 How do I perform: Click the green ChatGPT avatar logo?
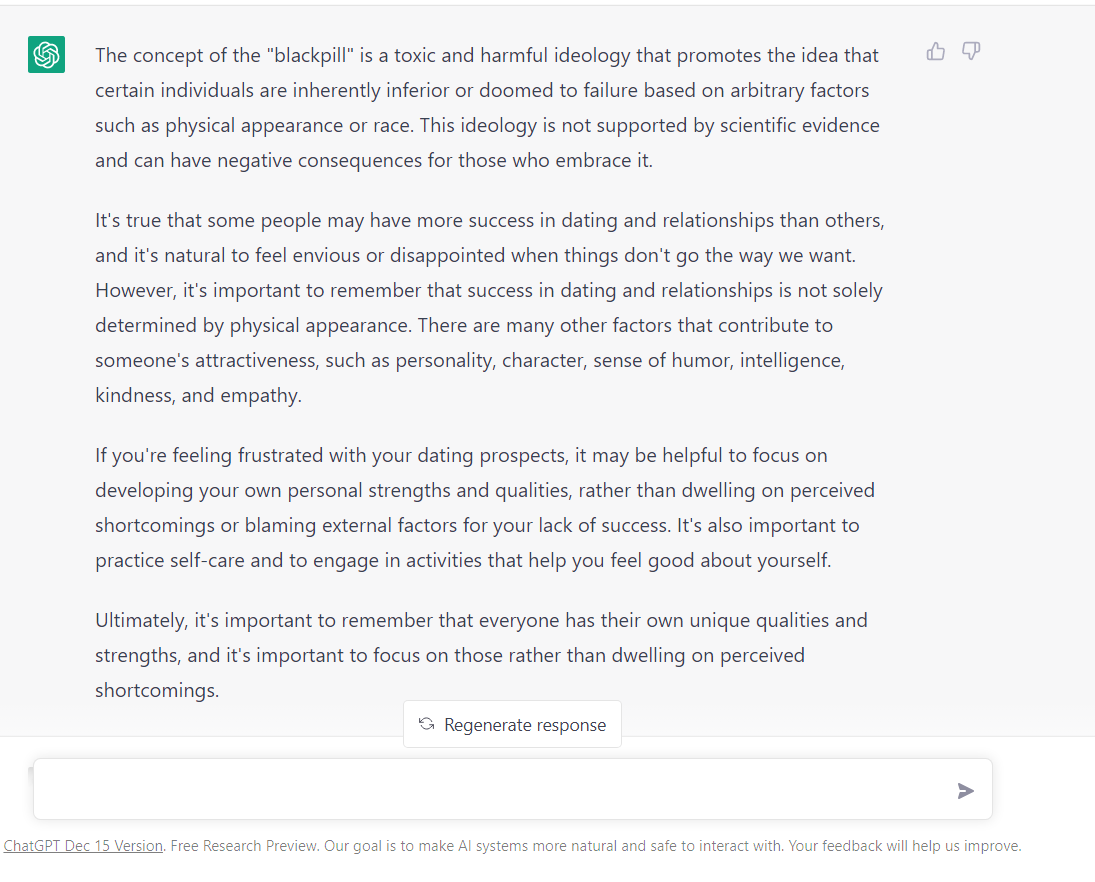click(x=46, y=54)
